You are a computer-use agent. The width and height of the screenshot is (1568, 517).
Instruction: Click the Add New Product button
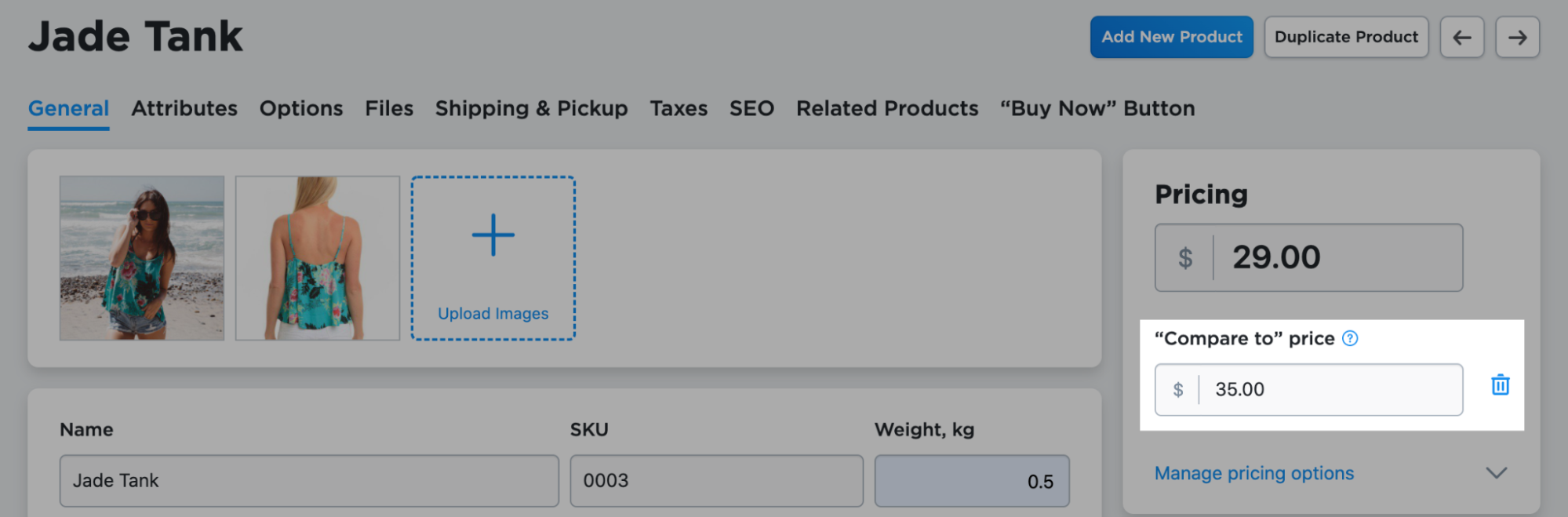point(1171,37)
